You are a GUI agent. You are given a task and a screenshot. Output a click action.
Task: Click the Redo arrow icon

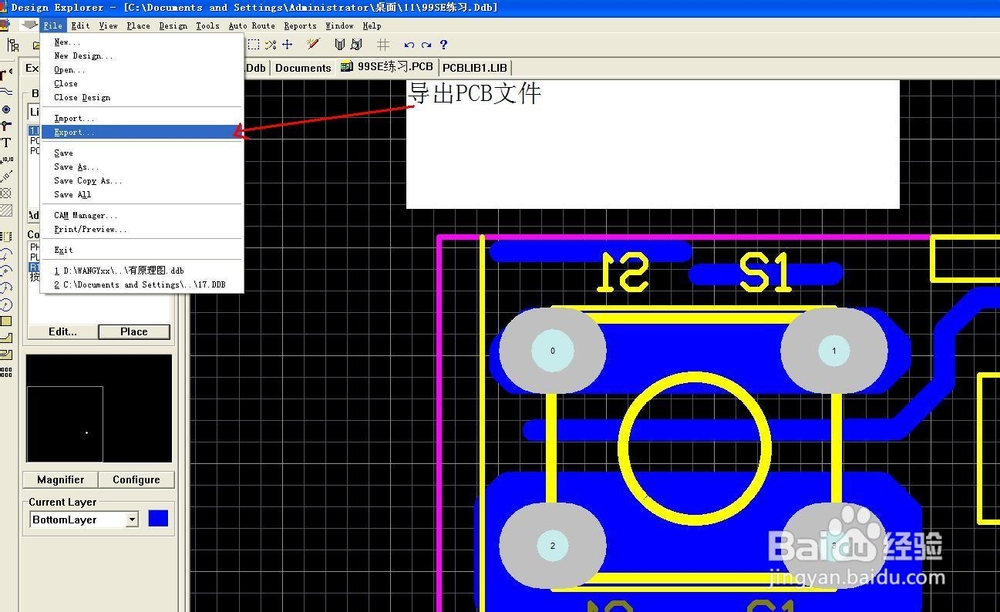[x=426, y=45]
